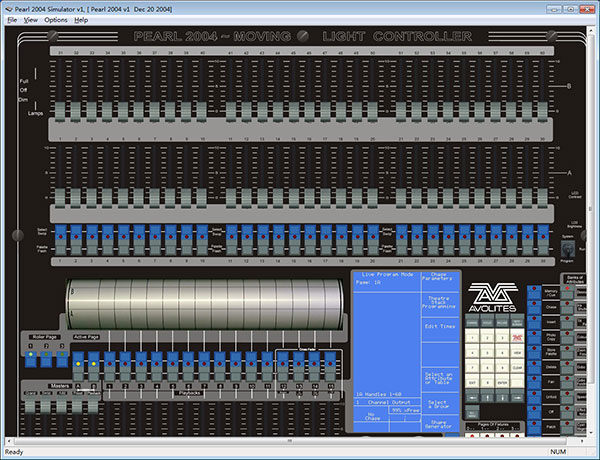Click the blue Photo Copy button
The height and width of the screenshot is (460, 600).
pos(534,338)
